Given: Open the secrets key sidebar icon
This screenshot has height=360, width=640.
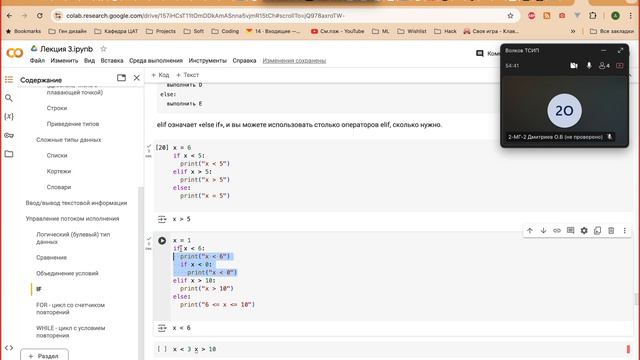Looking at the screenshot, I should coord(9,135).
